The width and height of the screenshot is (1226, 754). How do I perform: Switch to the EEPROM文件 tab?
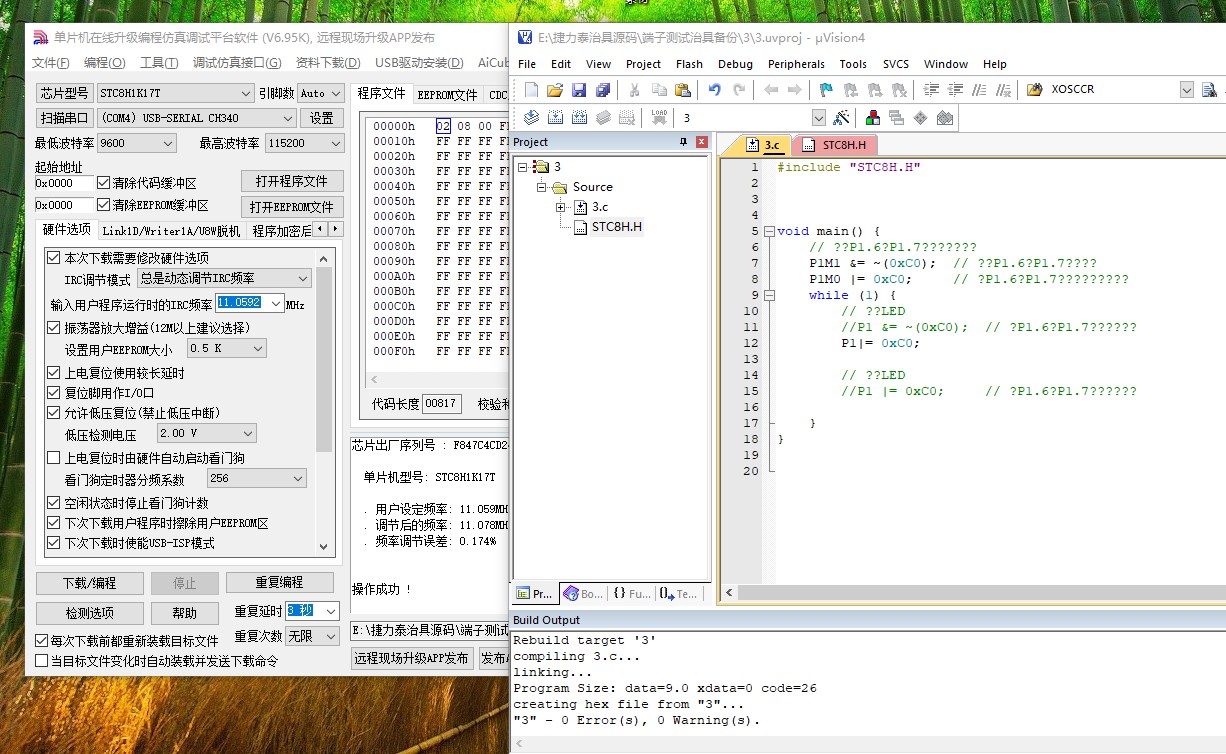[447, 95]
